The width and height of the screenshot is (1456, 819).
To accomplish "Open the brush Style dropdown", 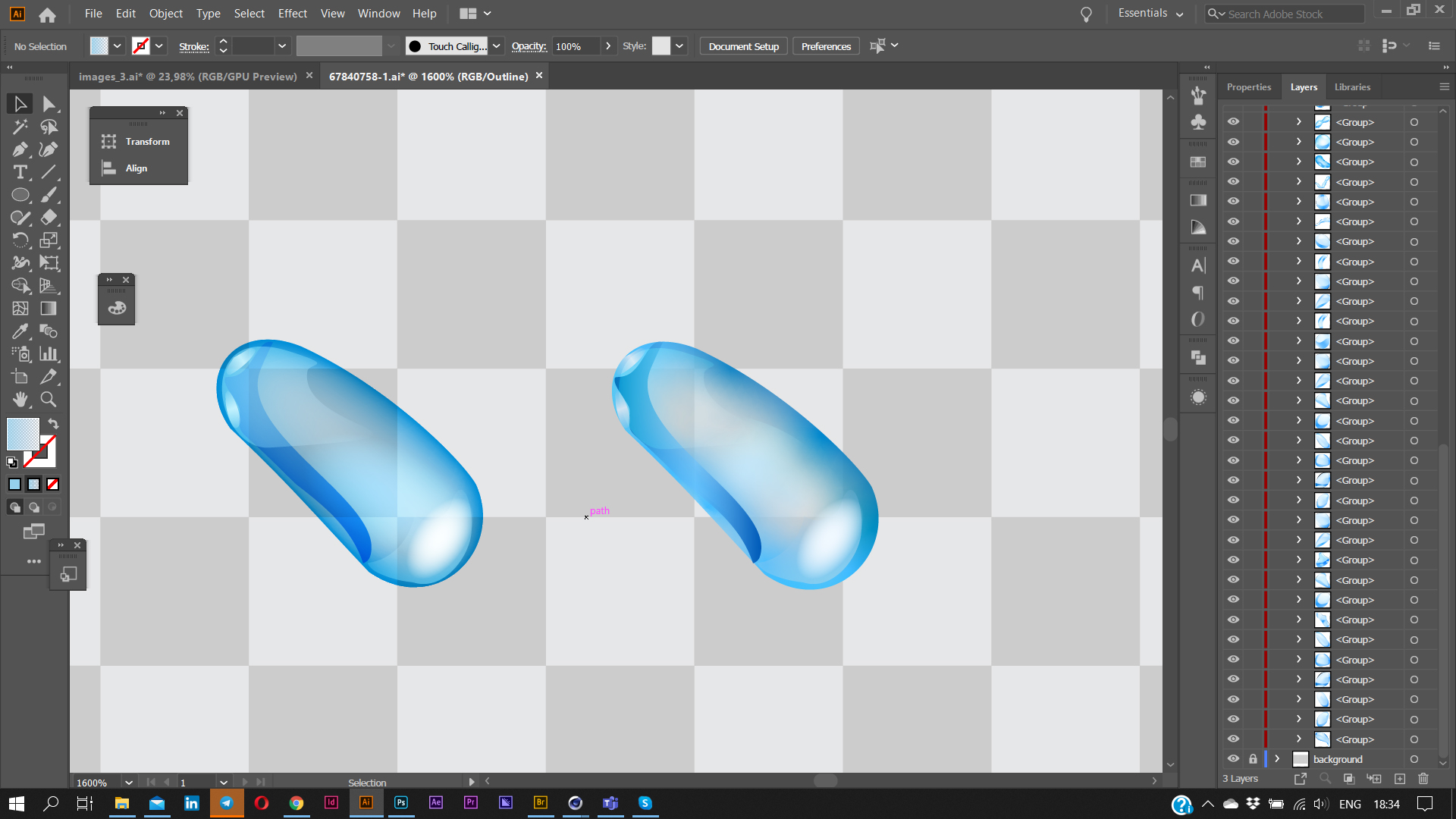I will click(x=679, y=45).
